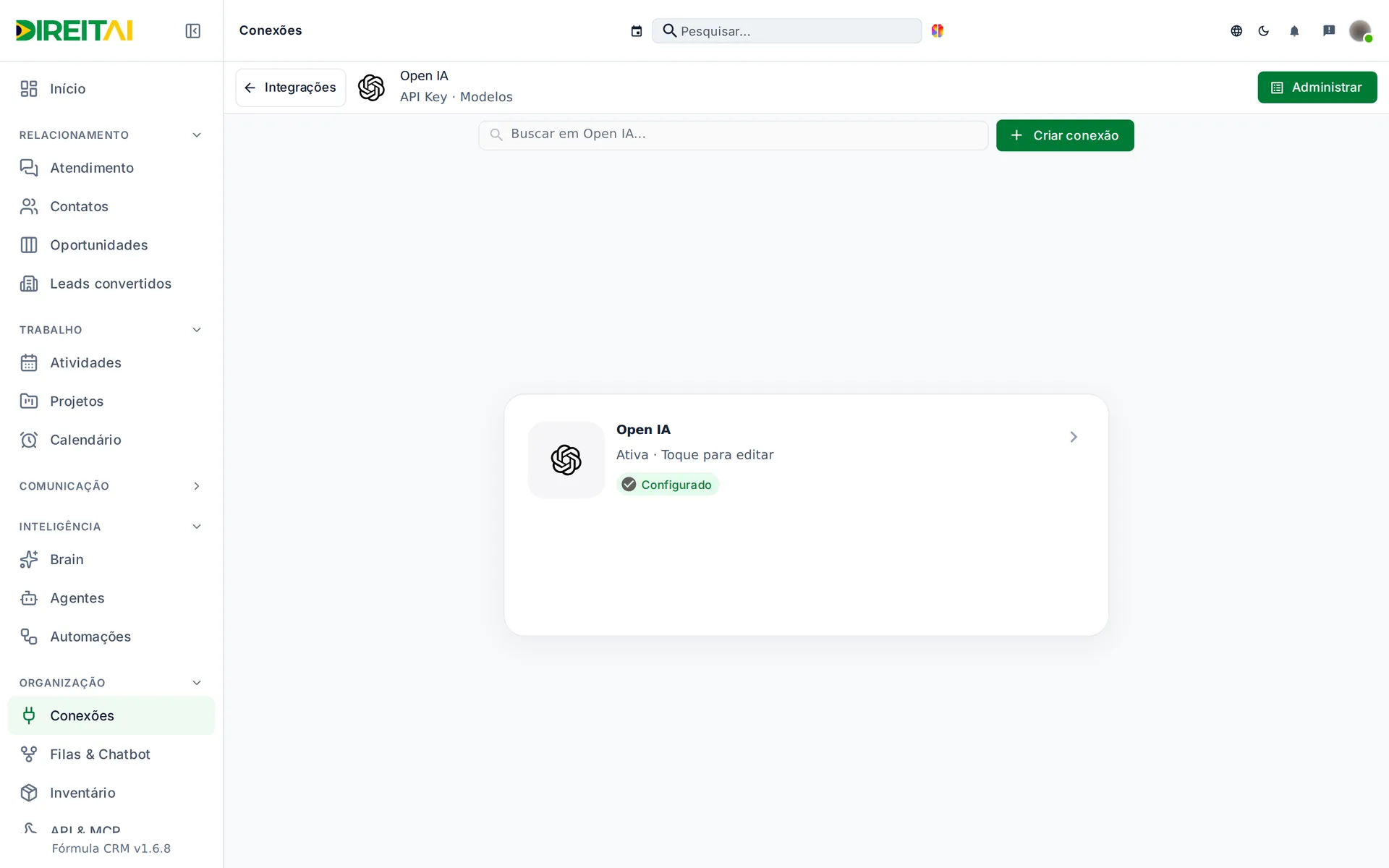The height and width of the screenshot is (868, 1389).
Task: Click the DIREITAI logo
Action: click(x=75, y=30)
